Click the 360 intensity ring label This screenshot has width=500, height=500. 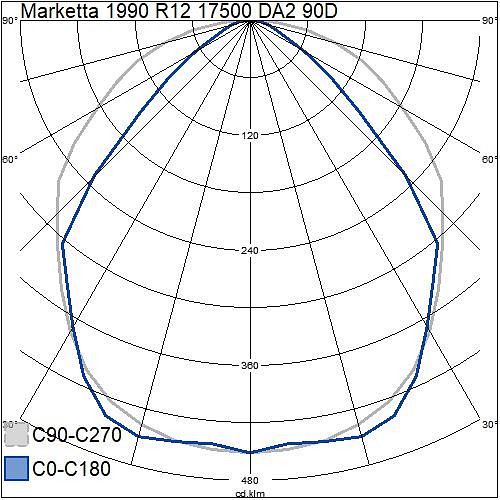pyautogui.click(x=250, y=366)
